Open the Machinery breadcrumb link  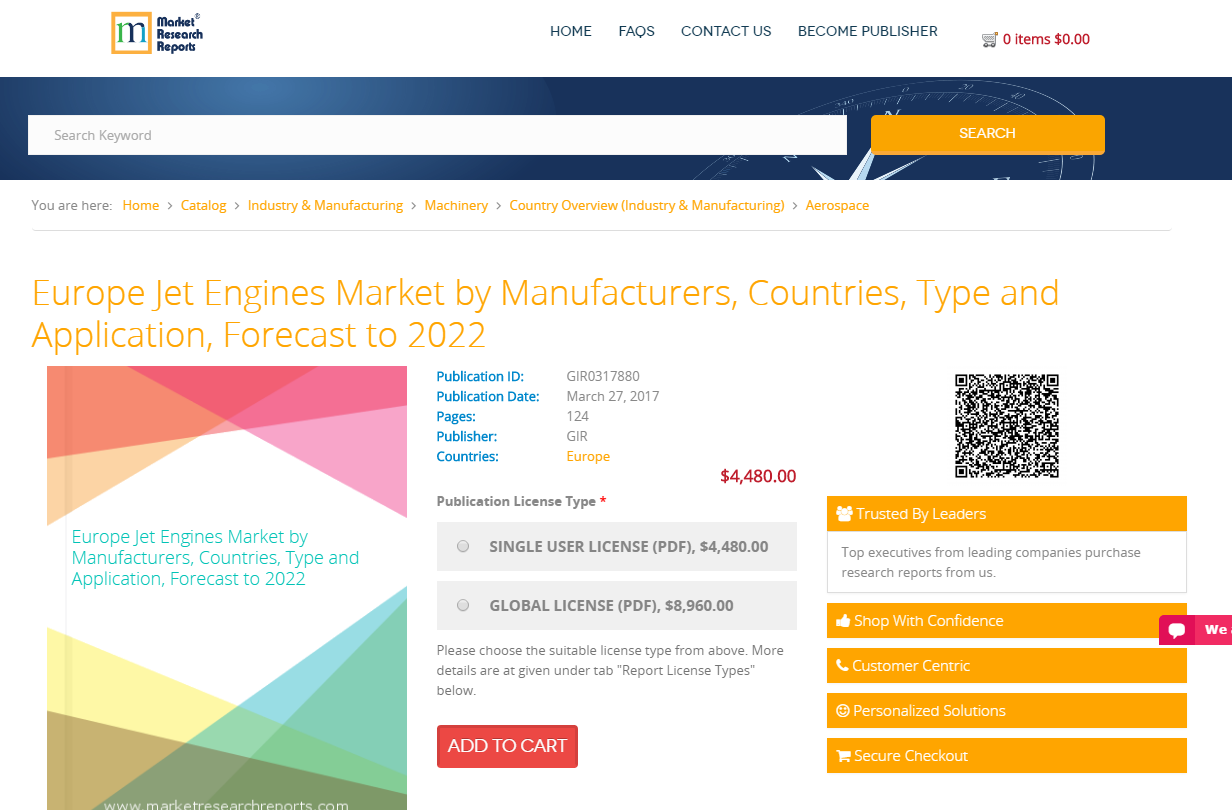[456, 205]
